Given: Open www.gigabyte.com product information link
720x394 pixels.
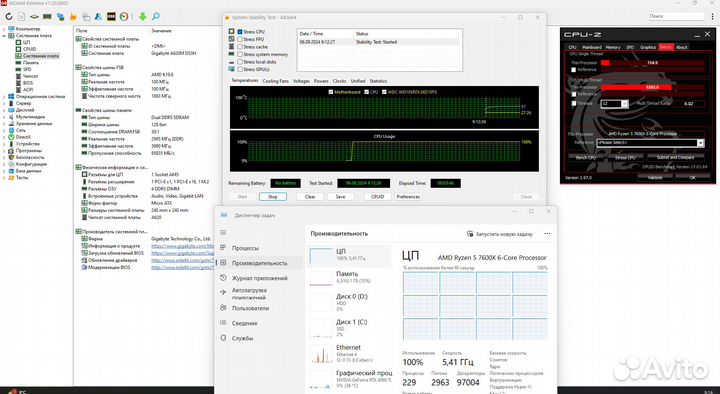Looking at the screenshot, I should [x=182, y=246].
